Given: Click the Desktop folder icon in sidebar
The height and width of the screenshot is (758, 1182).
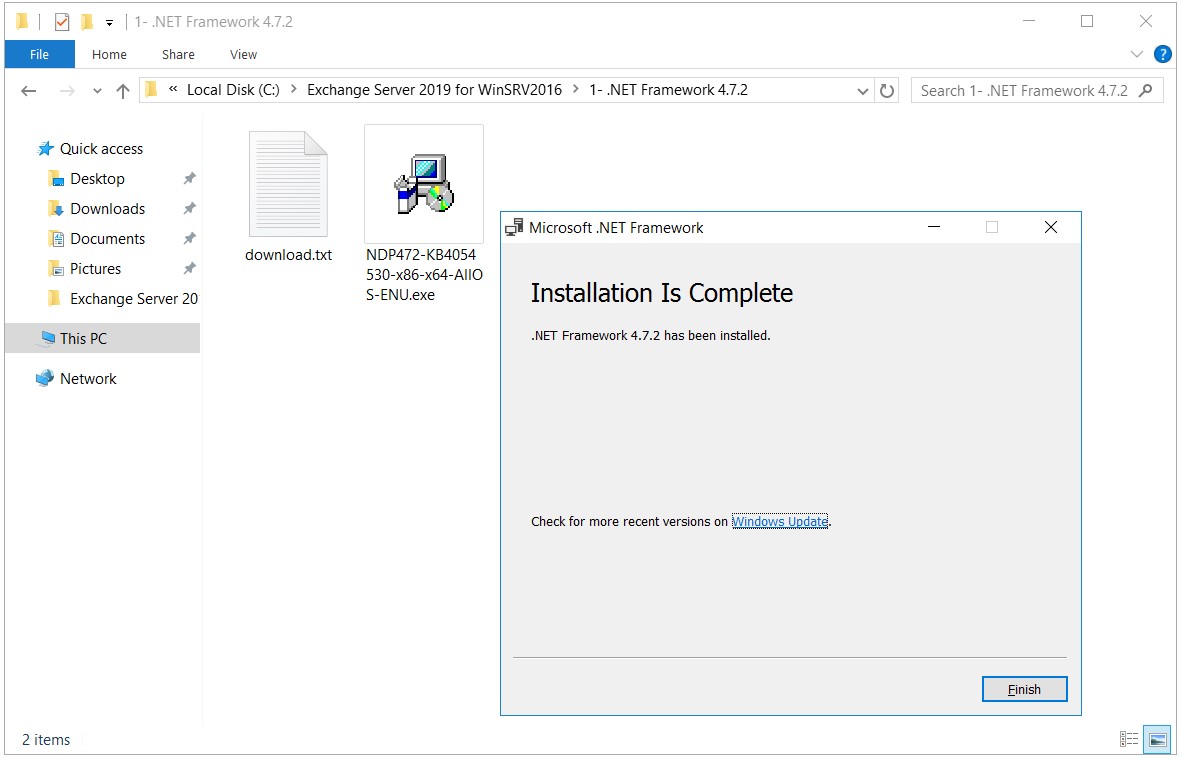Looking at the screenshot, I should tap(56, 179).
